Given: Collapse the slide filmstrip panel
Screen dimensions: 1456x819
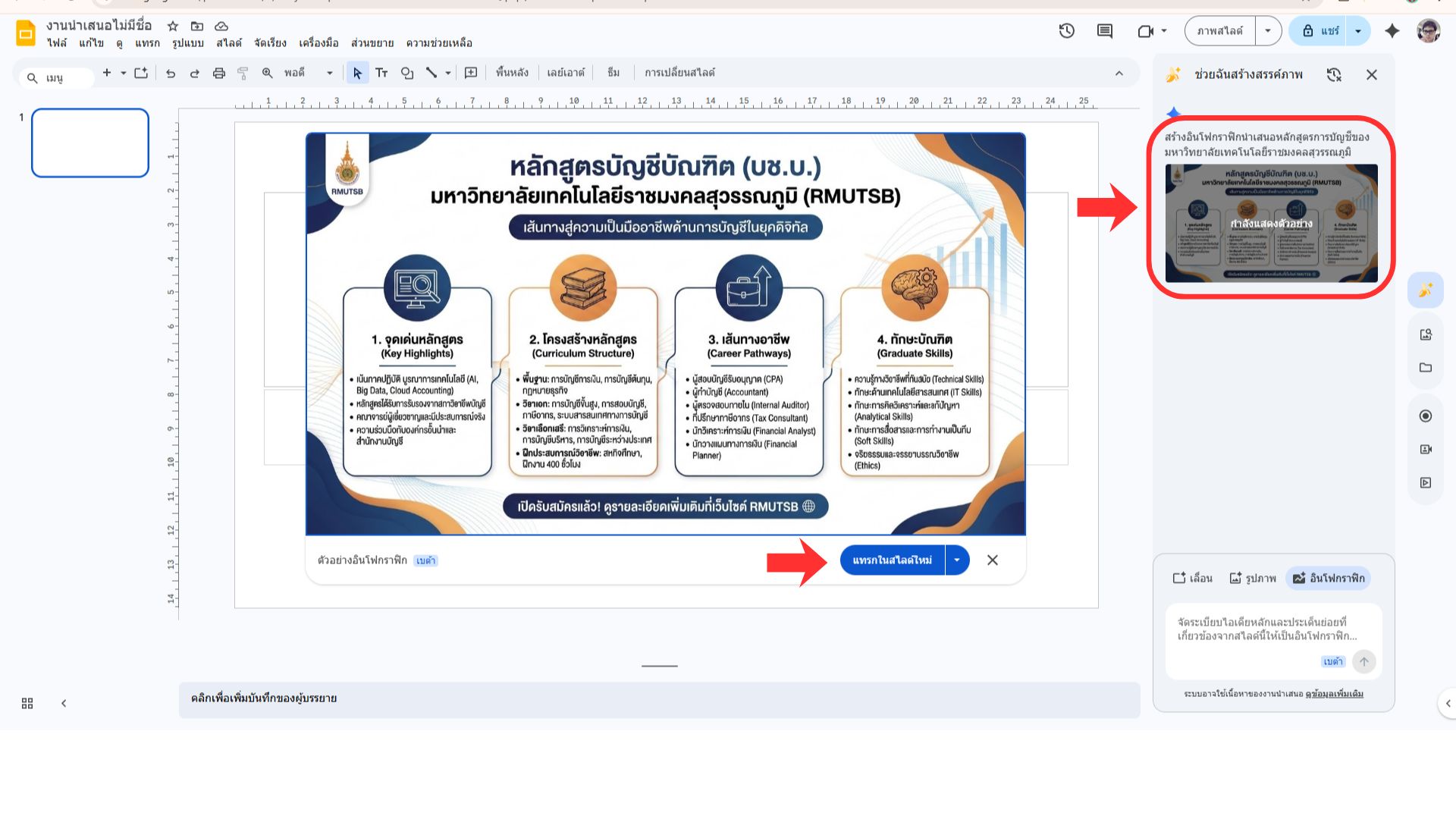Looking at the screenshot, I should click(x=64, y=703).
